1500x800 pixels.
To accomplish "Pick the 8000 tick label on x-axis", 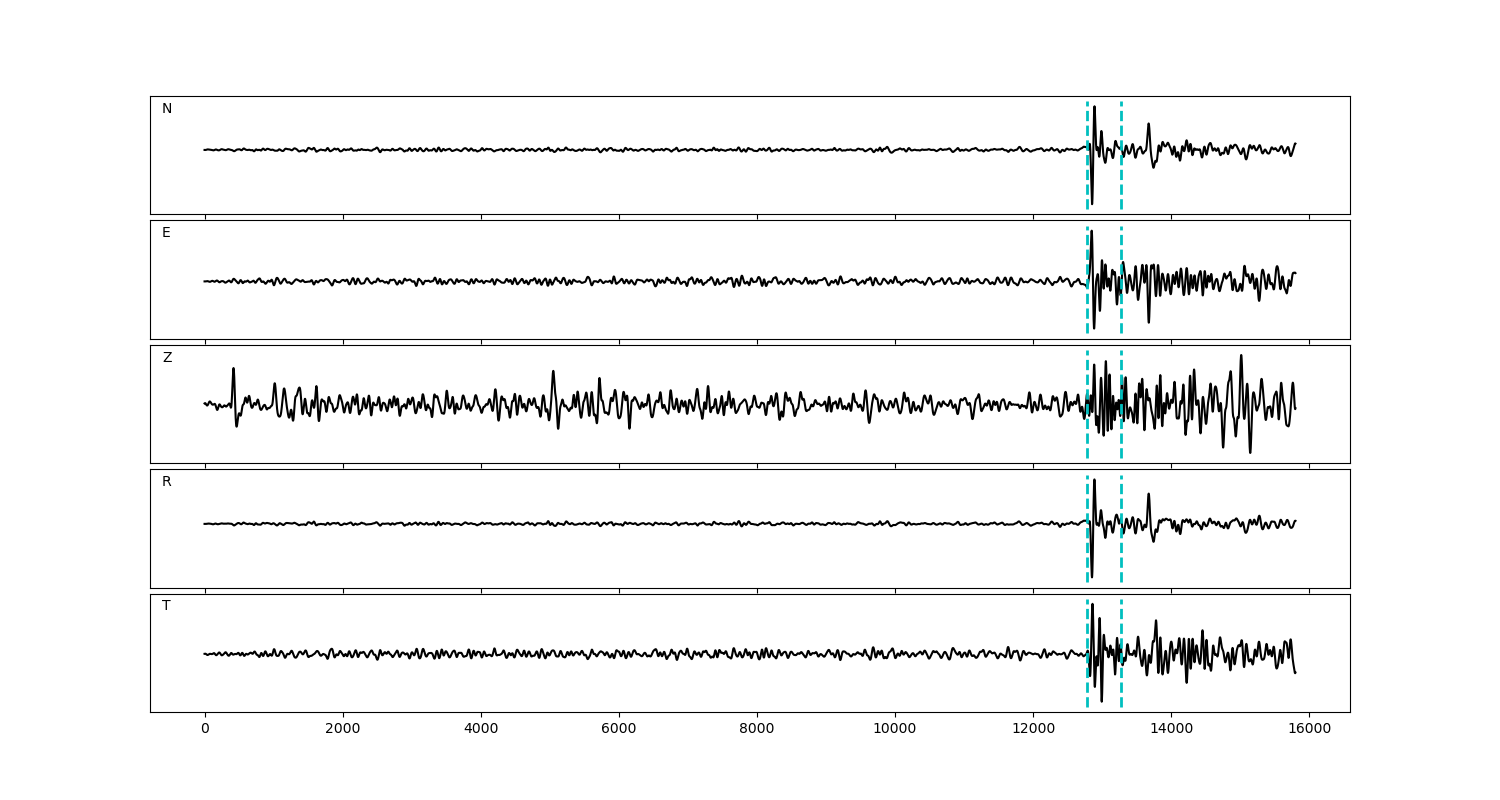I will (x=757, y=729).
